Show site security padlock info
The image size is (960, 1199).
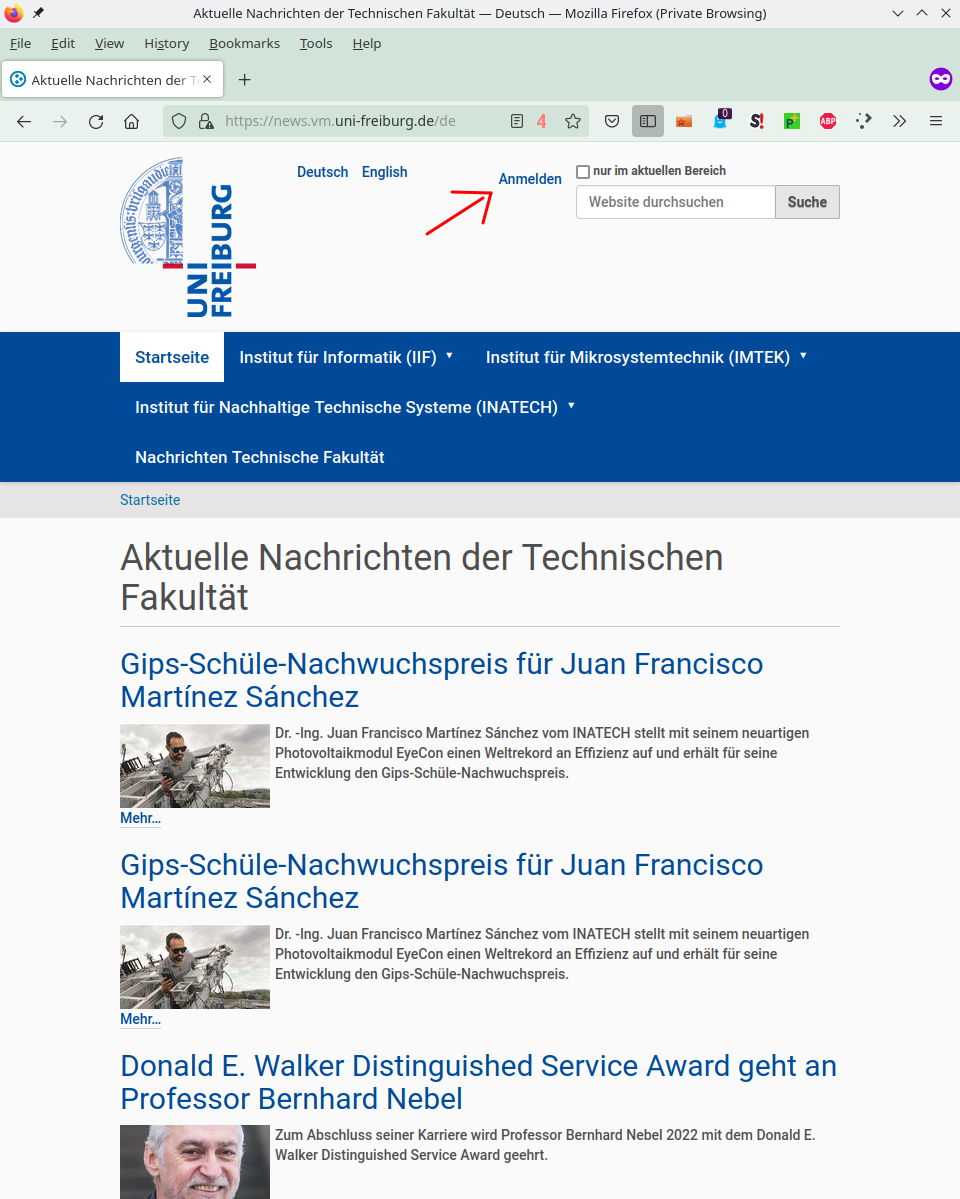(206, 121)
